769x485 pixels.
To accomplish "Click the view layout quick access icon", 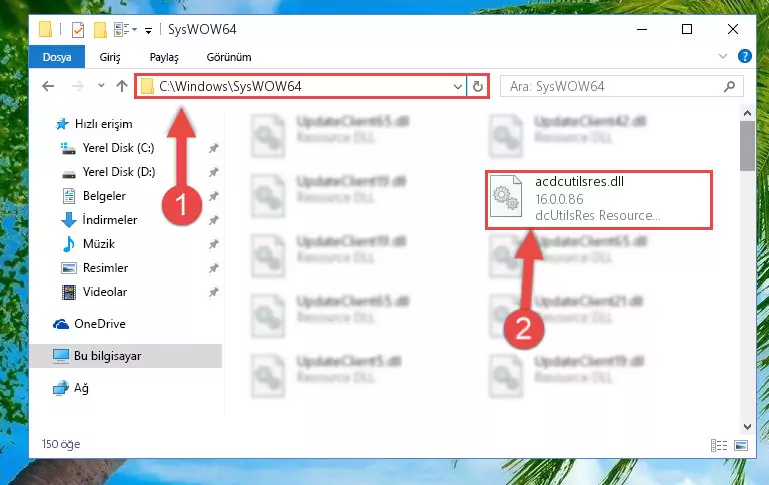I will pos(122,29).
